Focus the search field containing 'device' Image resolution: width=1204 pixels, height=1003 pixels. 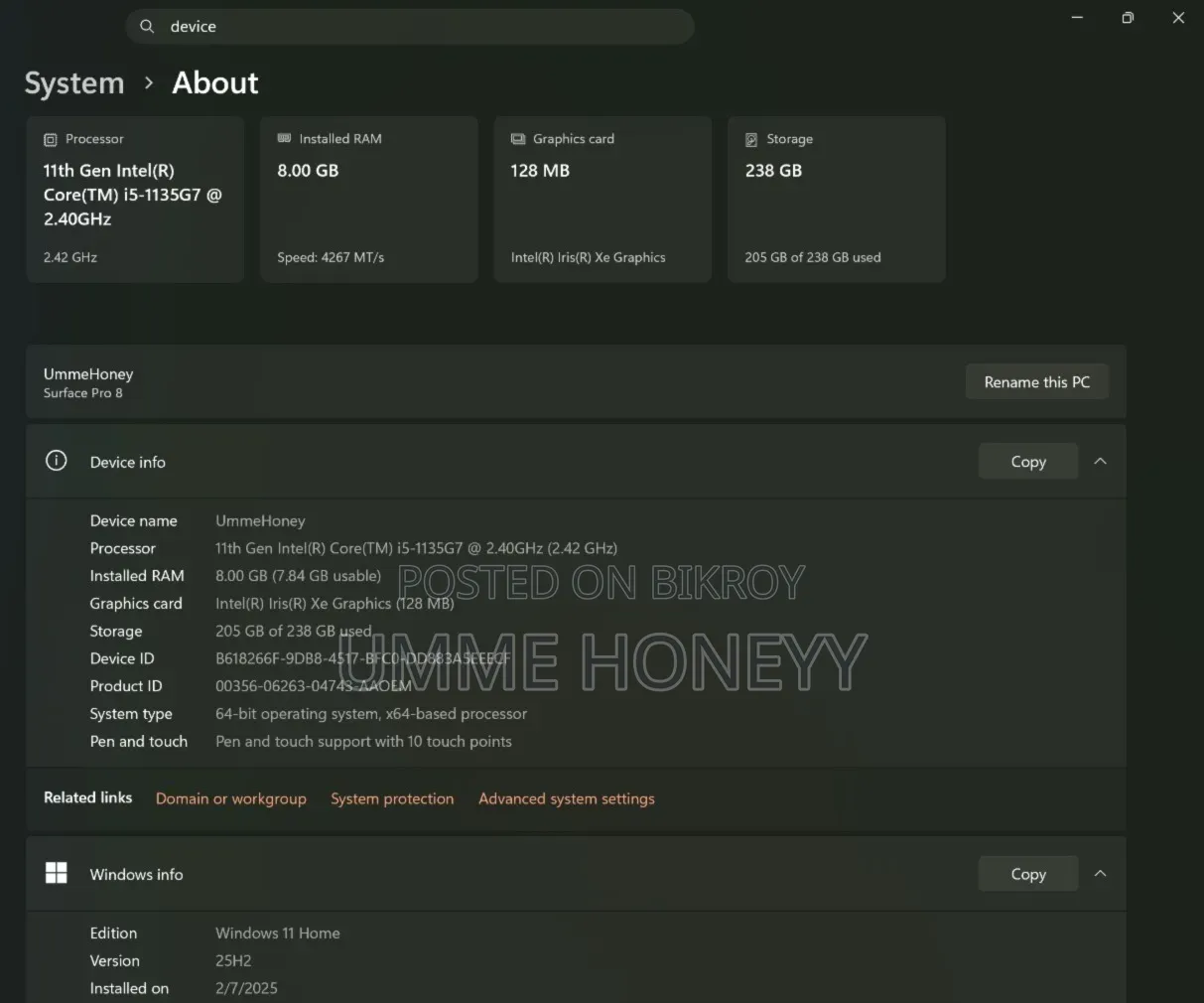point(409,27)
